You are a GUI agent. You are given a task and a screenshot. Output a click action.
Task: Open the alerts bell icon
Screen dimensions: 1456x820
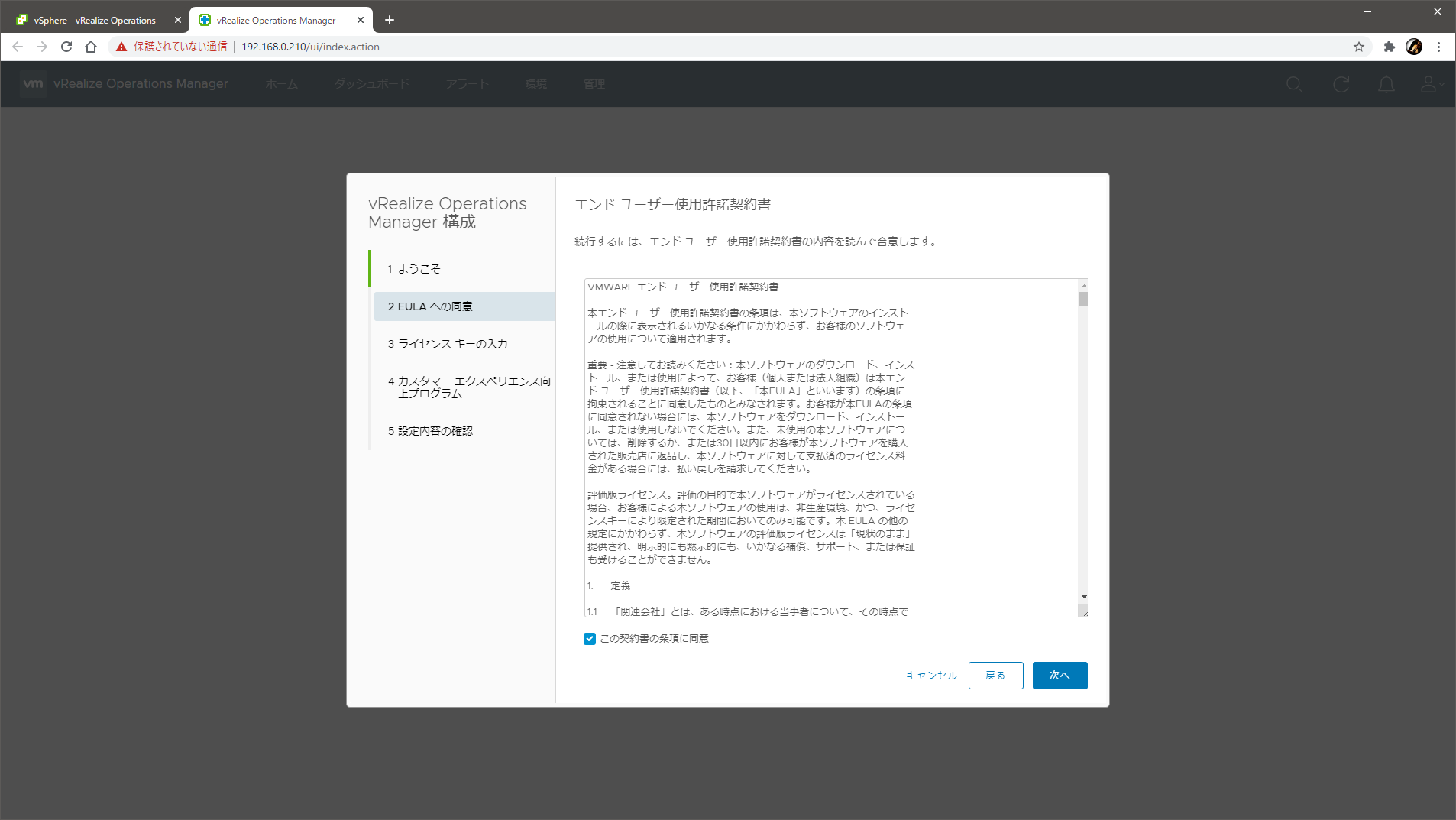(1386, 84)
